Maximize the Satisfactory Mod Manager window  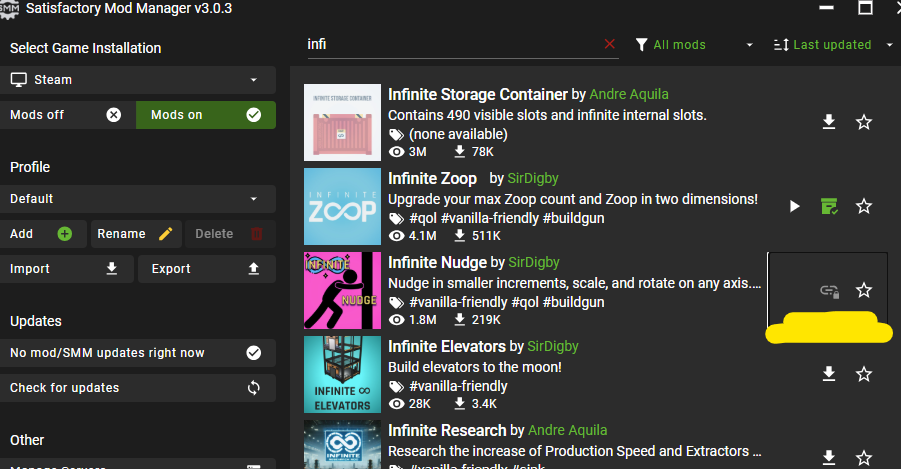[x=865, y=8]
